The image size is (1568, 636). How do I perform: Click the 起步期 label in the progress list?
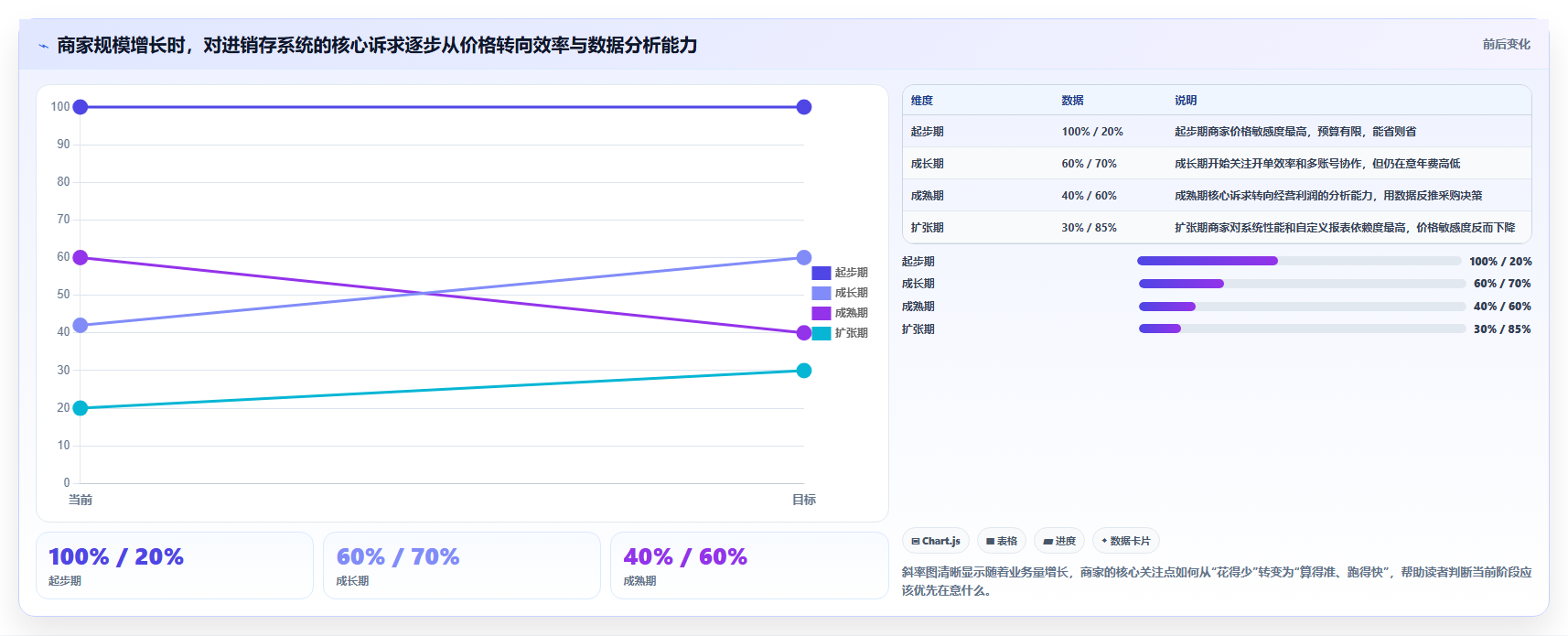(918, 262)
